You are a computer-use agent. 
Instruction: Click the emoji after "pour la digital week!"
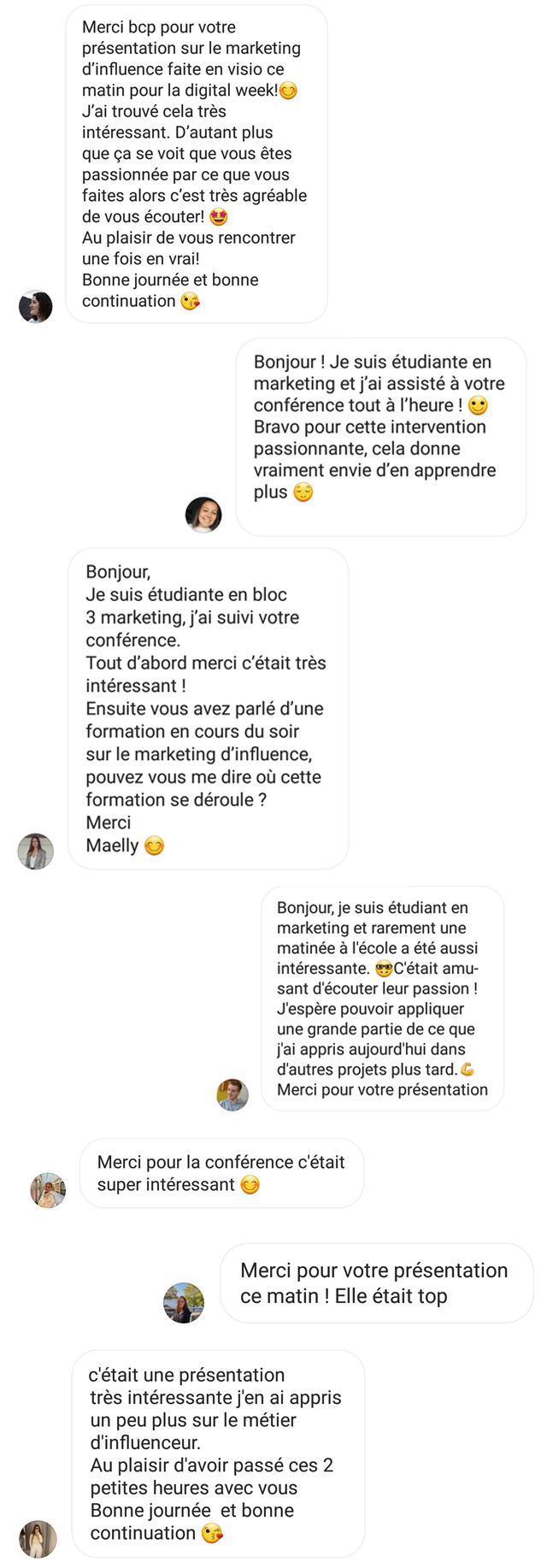pyautogui.click(x=289, y=91)
